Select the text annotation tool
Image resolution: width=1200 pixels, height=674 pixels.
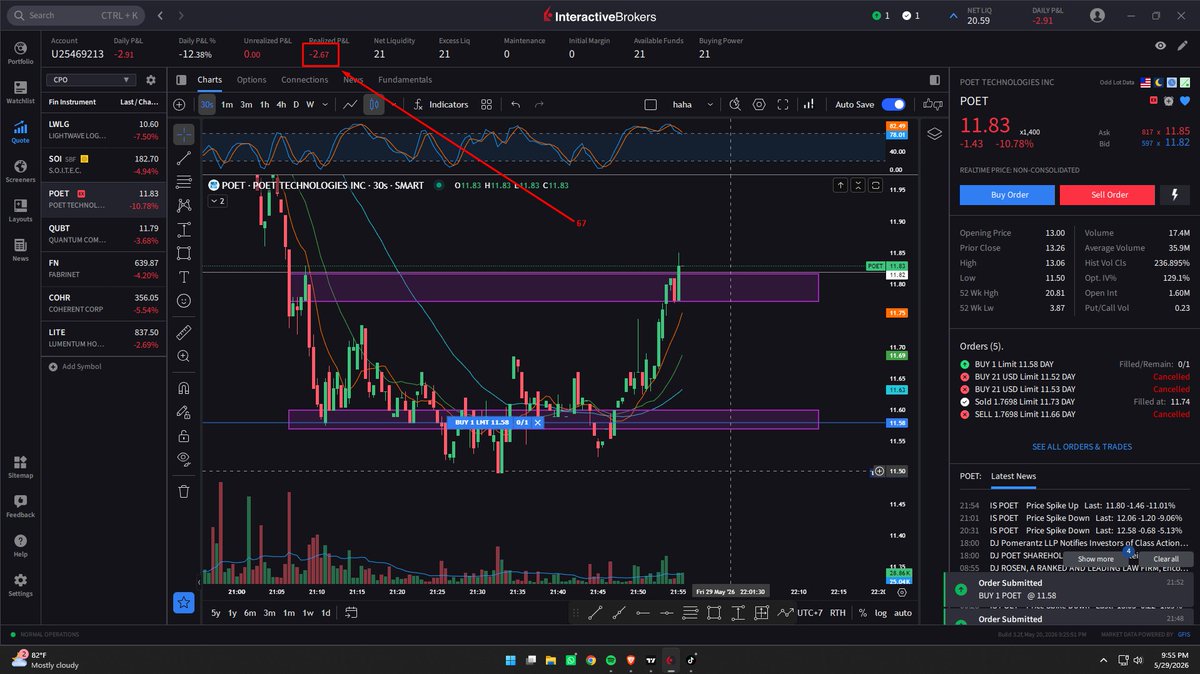pyautogui.click(x=184, y=277)
